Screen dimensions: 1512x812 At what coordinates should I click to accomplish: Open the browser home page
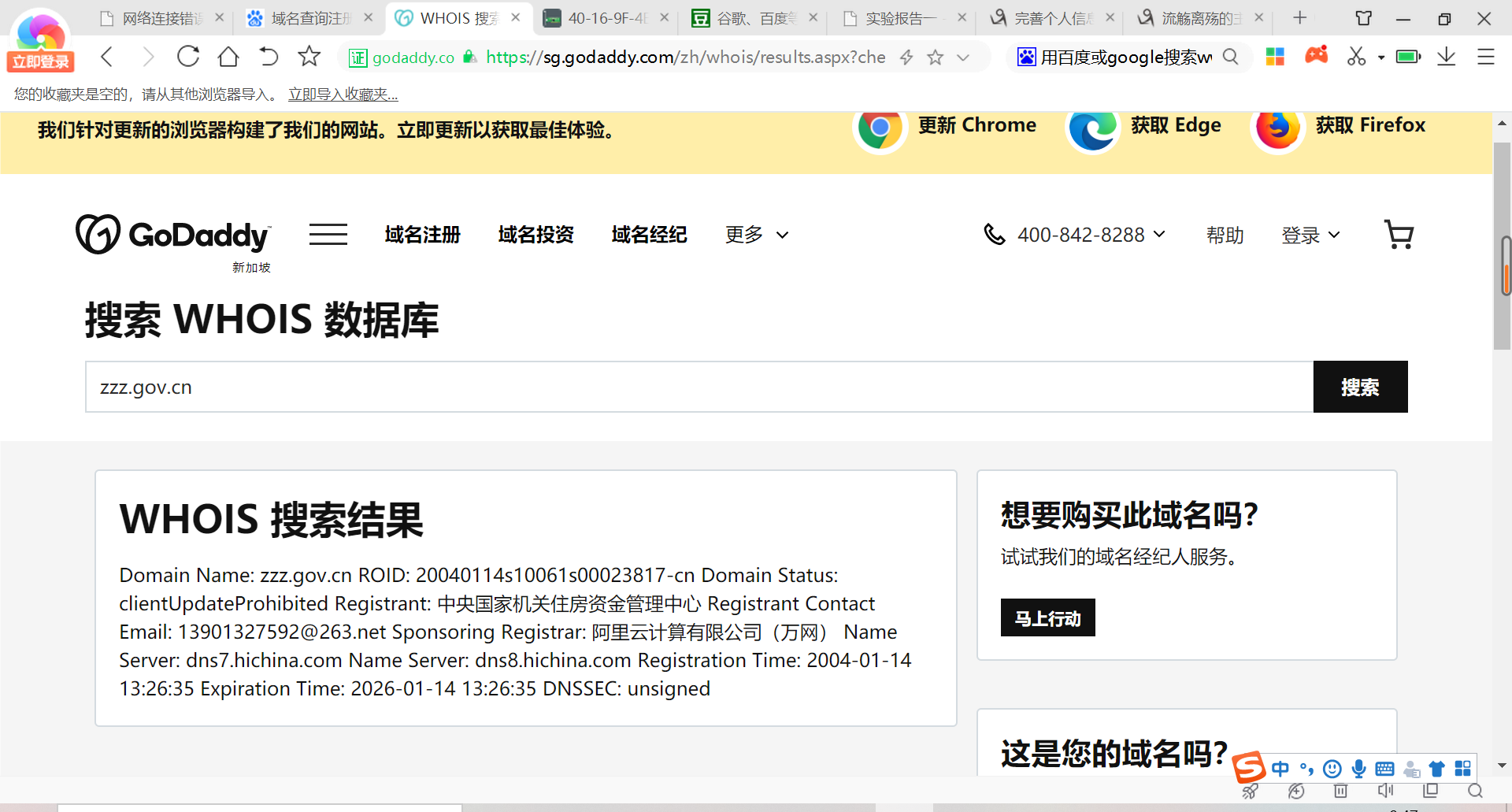pos(228,57)
